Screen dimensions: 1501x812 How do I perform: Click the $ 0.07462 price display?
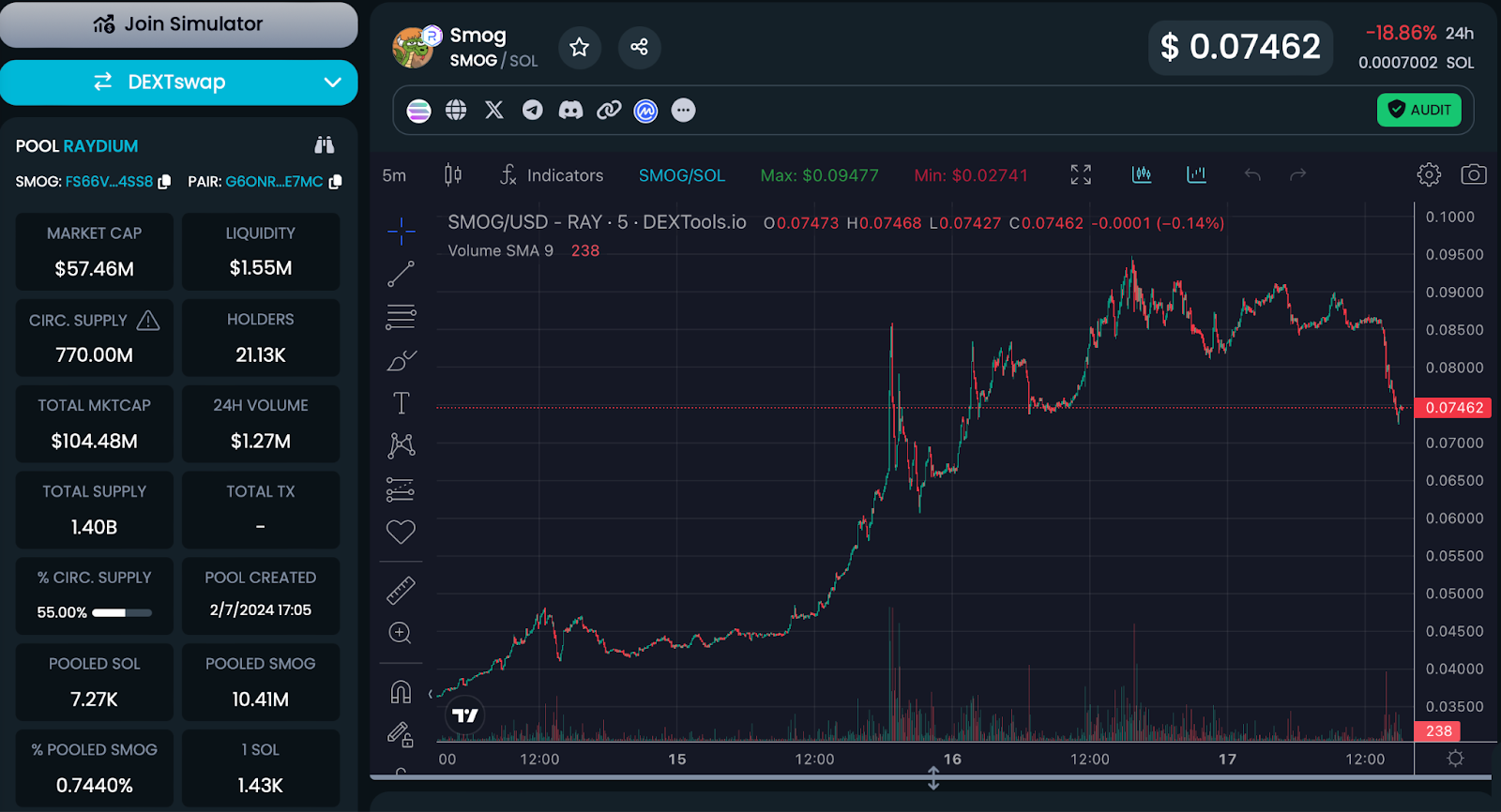click(1240, 47)
